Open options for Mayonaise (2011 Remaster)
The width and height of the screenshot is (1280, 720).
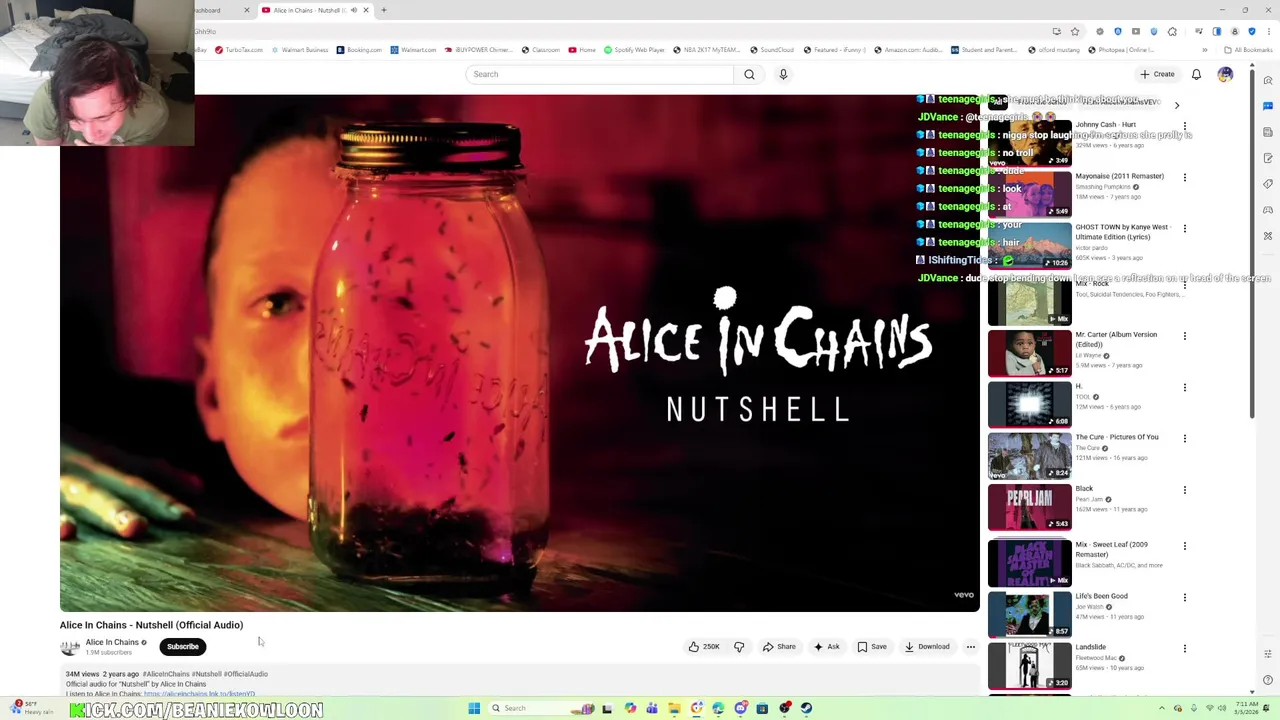tap(1185, 178)
